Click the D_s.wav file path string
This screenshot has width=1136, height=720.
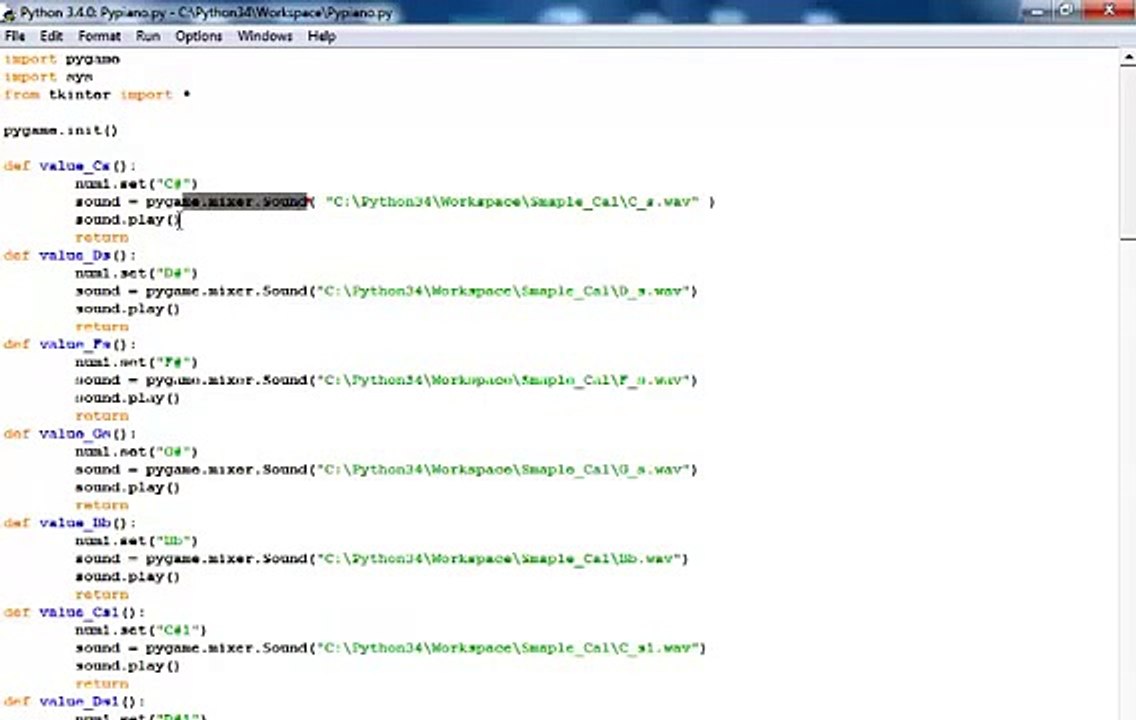pyautogui.click(x=503, y=291)
